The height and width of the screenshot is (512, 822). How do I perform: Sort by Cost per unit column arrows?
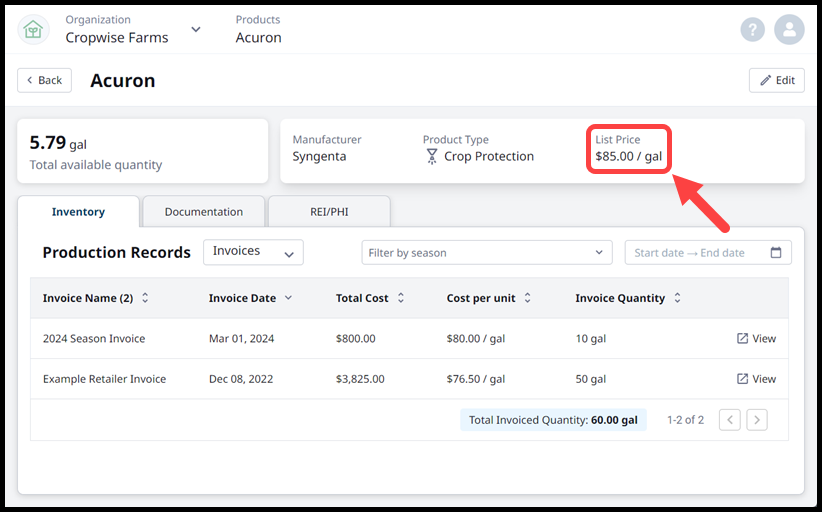tap(527, 298)
